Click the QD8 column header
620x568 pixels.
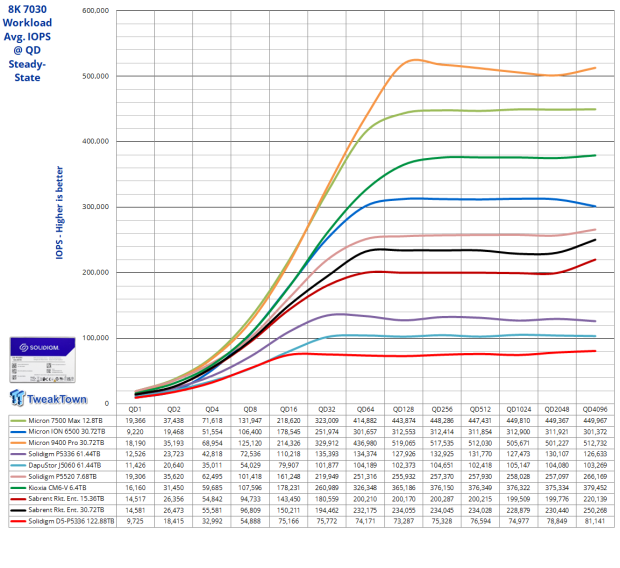click(x=250, y=409)
